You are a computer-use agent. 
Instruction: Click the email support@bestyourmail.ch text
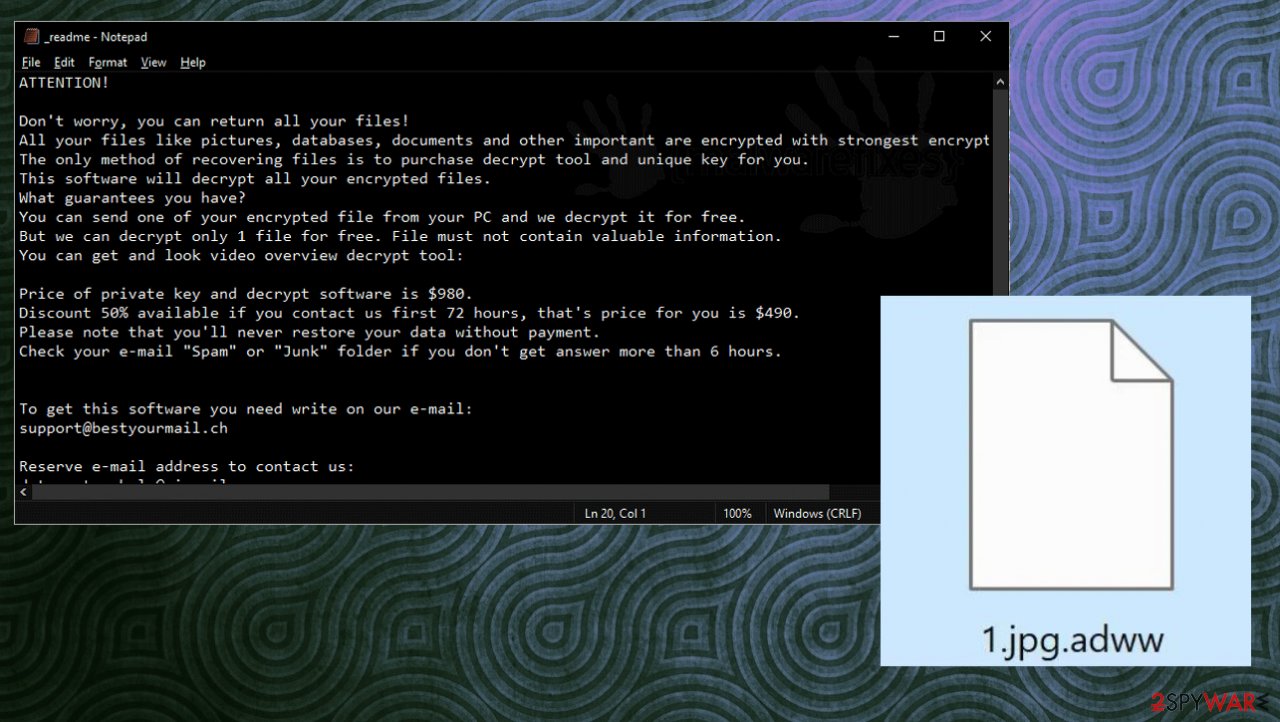click(x=123, y=428)
